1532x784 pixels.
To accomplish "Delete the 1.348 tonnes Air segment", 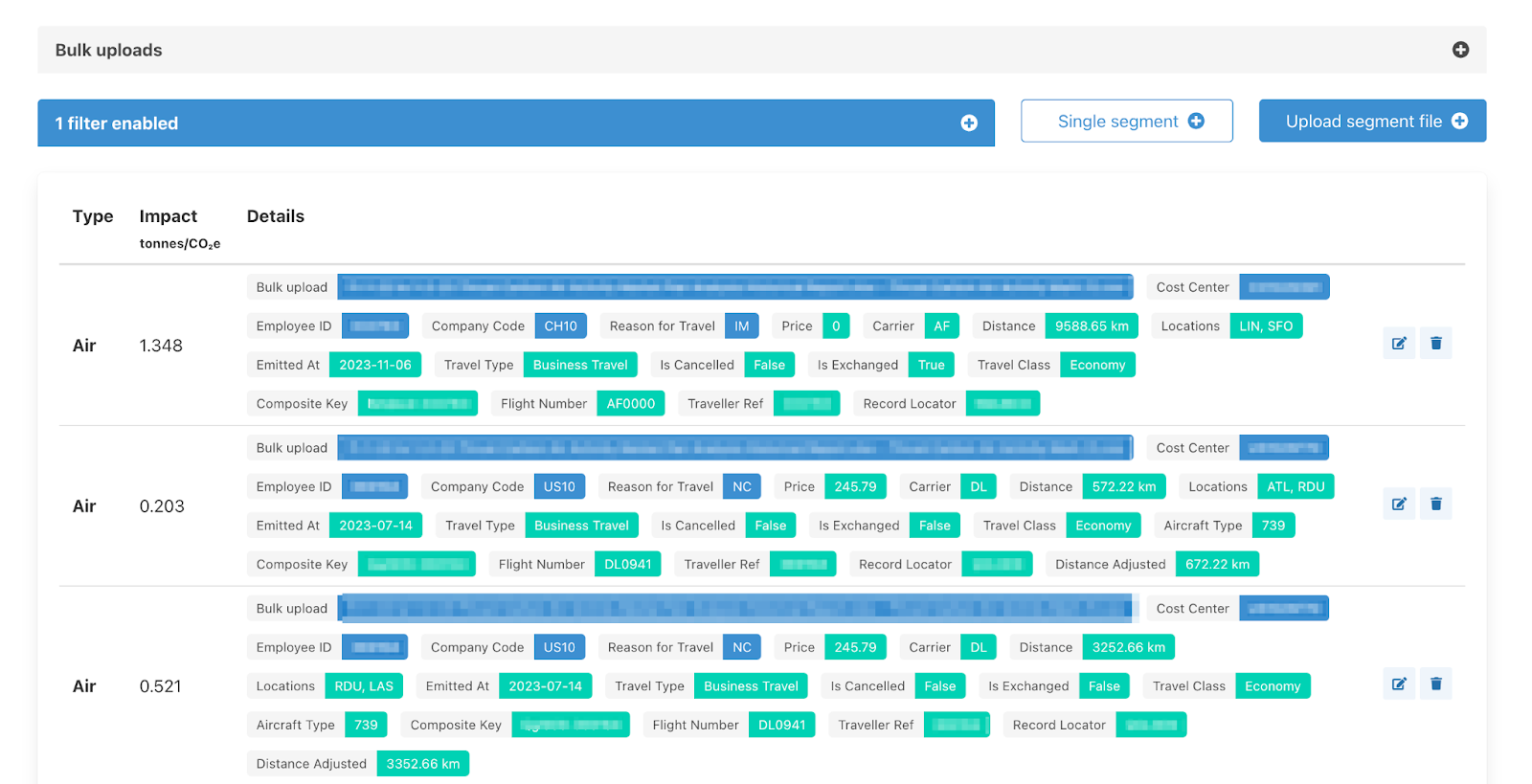I will pos(1435,344).
